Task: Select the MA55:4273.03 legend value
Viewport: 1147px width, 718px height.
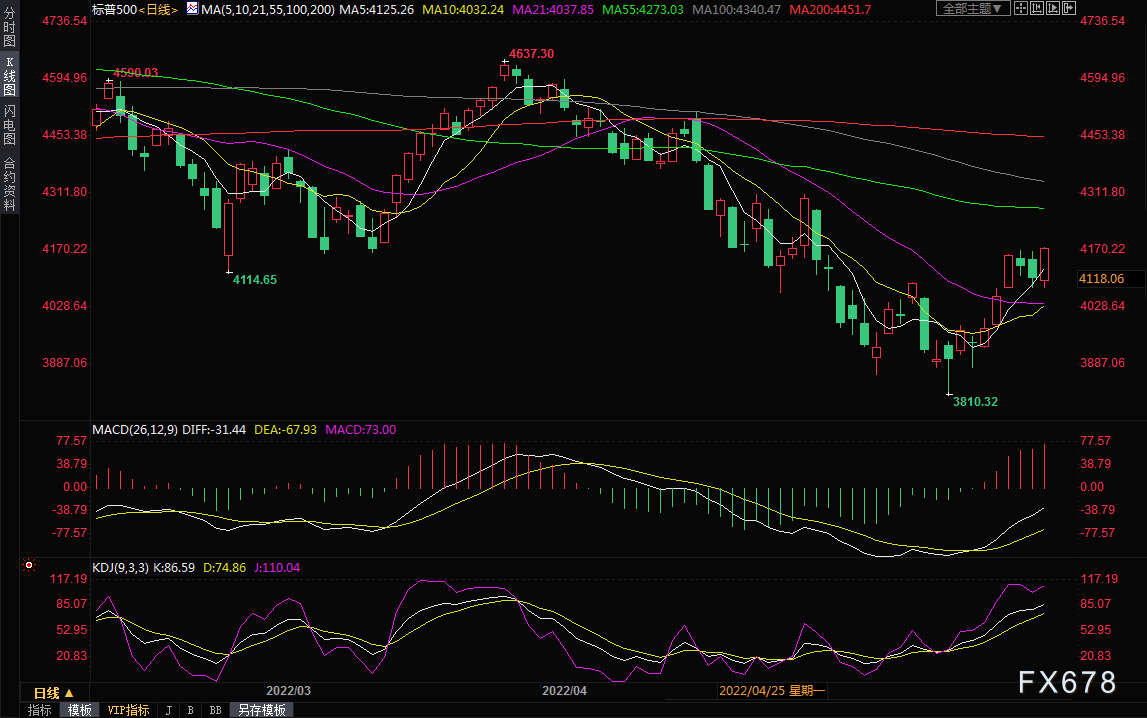Action: [x=643, y=10]
